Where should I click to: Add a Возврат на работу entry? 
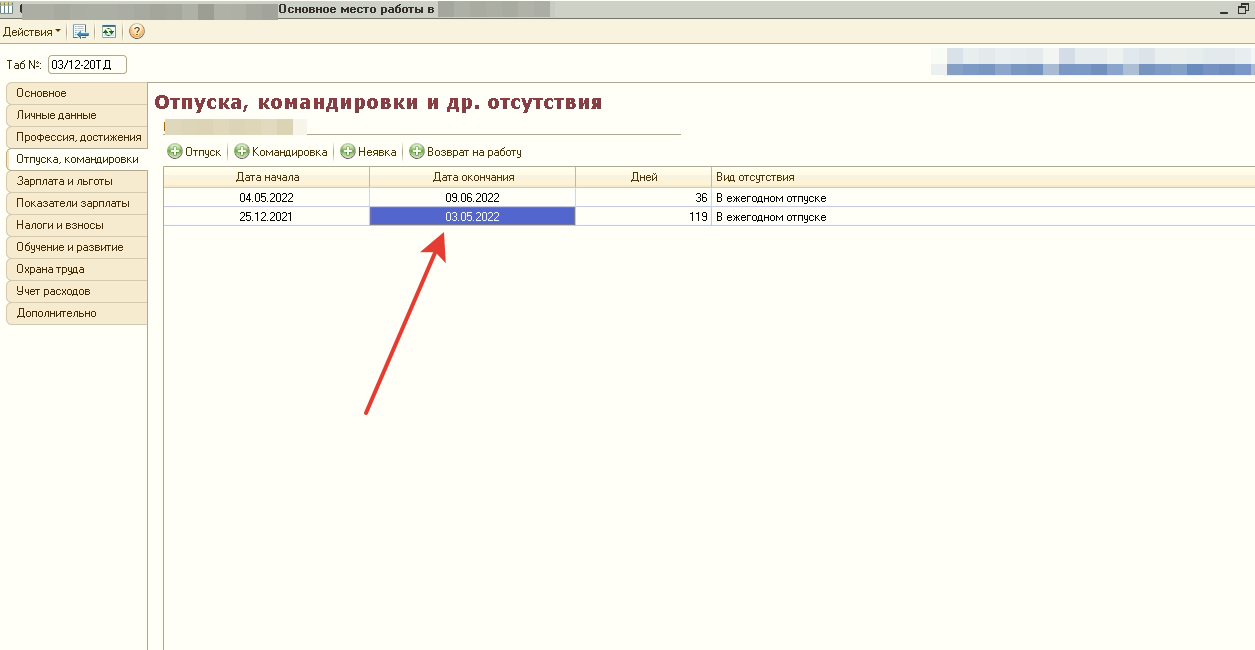point(466,152)
